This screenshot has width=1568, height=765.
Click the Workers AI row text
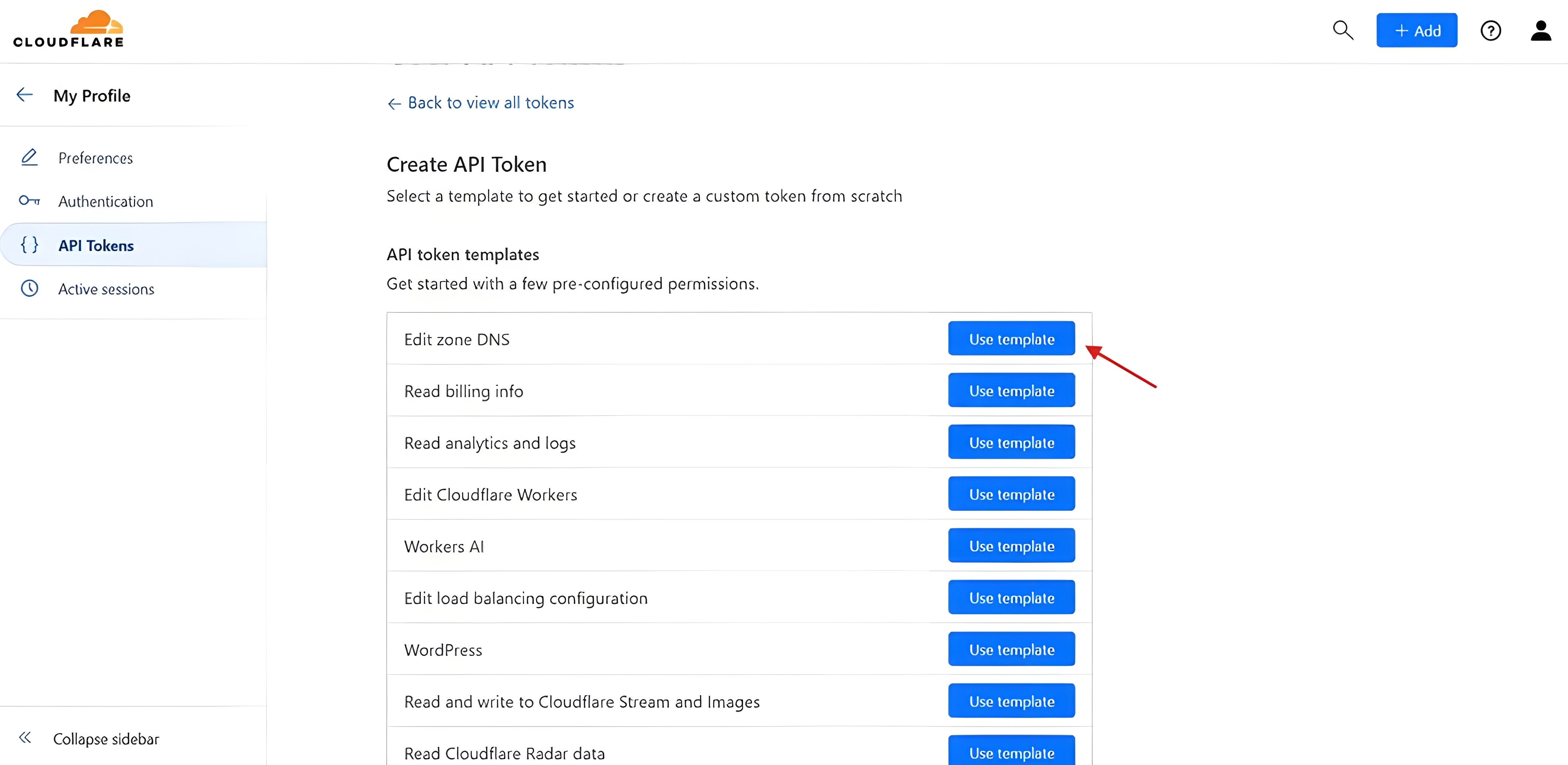[x=444, y=547]
